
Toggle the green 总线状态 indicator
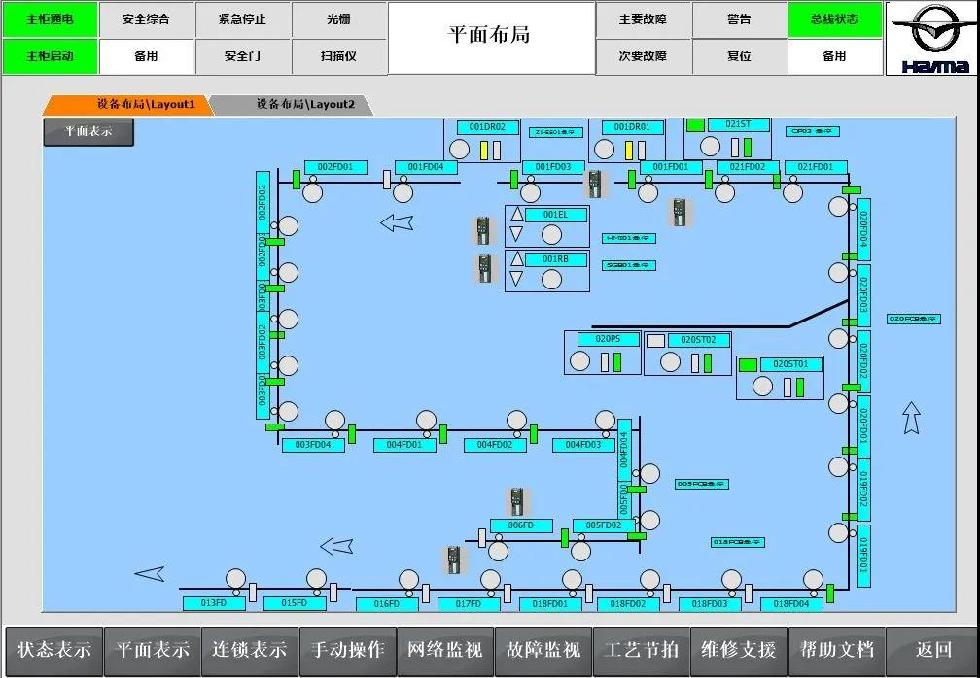834,19
